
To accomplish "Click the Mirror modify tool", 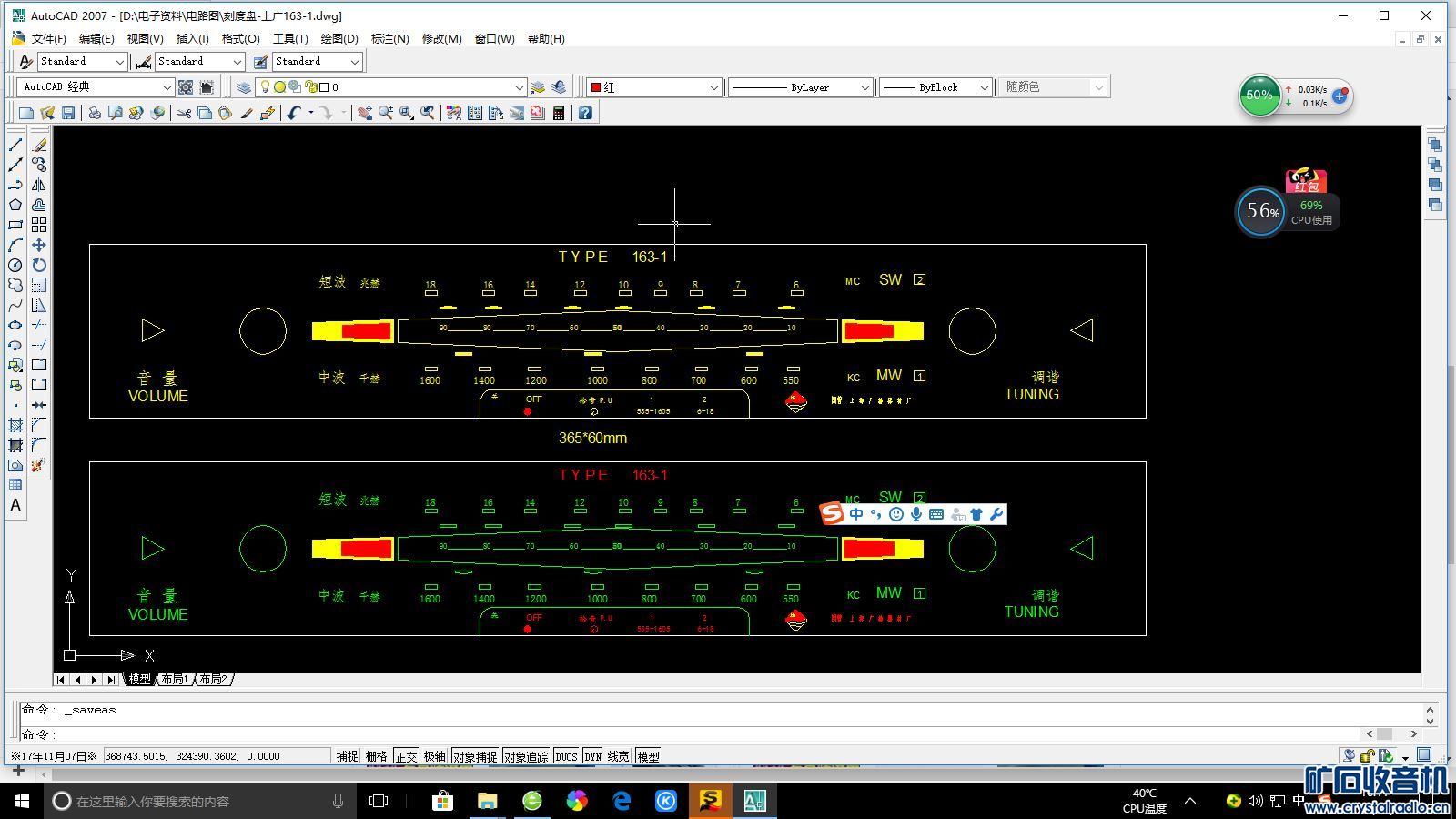I will click(39, 185).
